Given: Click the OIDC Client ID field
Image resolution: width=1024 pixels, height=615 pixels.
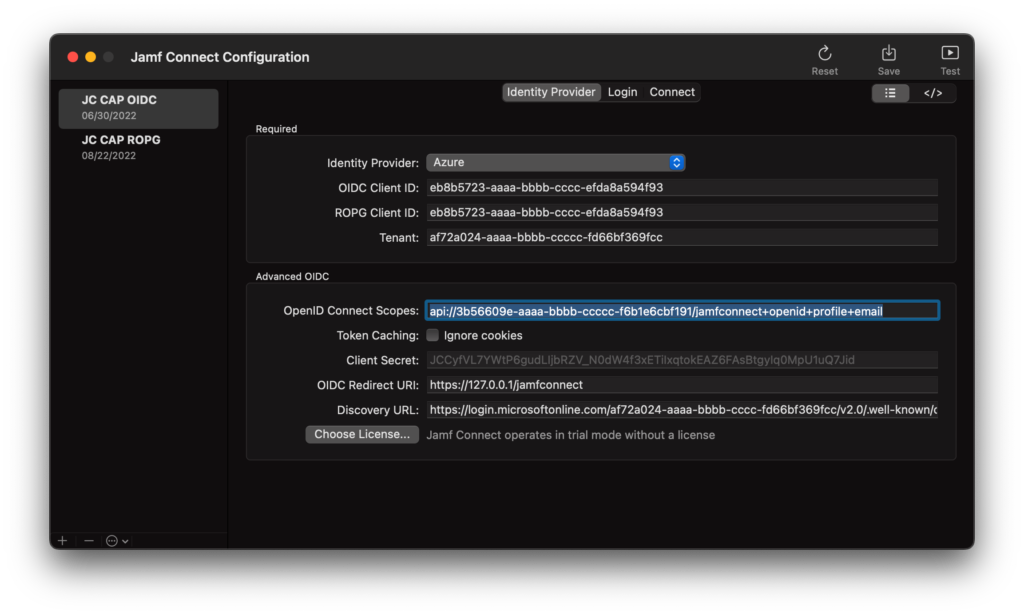Looking at the screenshot, I should coord(682,187).
